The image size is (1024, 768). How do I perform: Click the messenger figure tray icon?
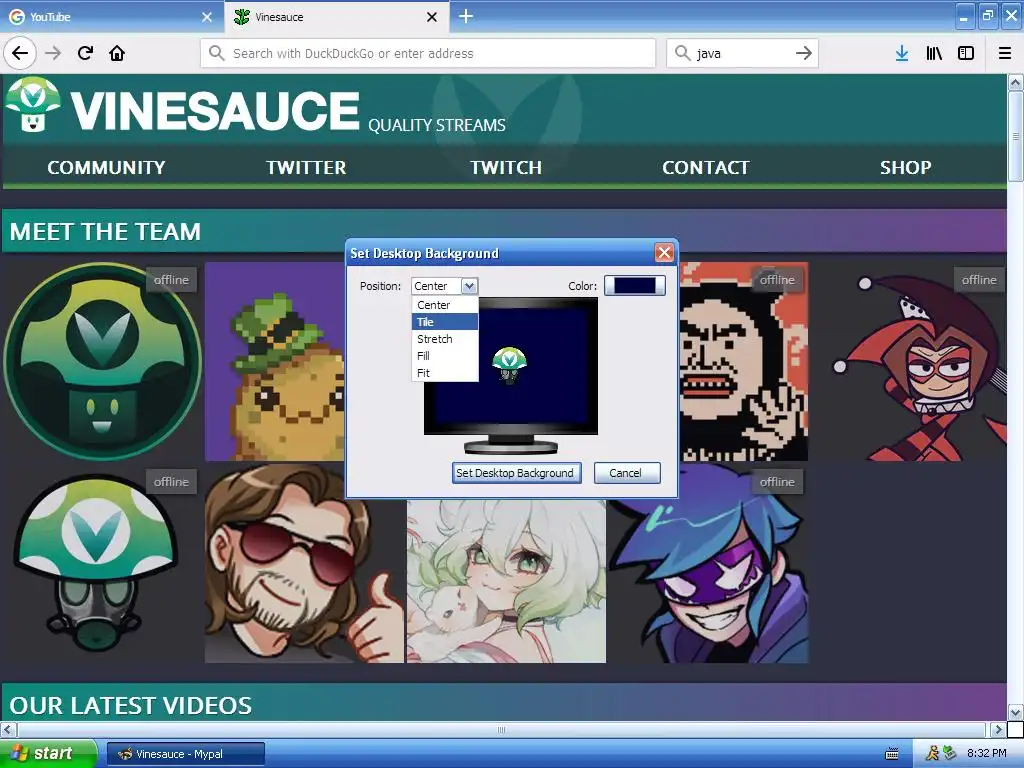(x=932, y=753)
